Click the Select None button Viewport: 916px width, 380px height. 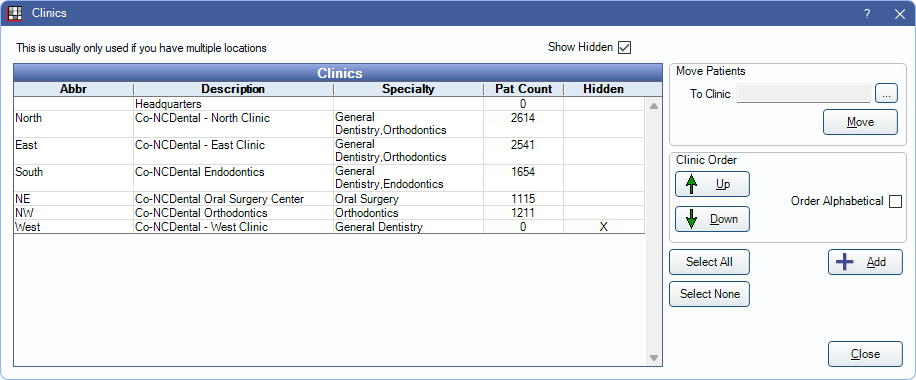[709, 294]
